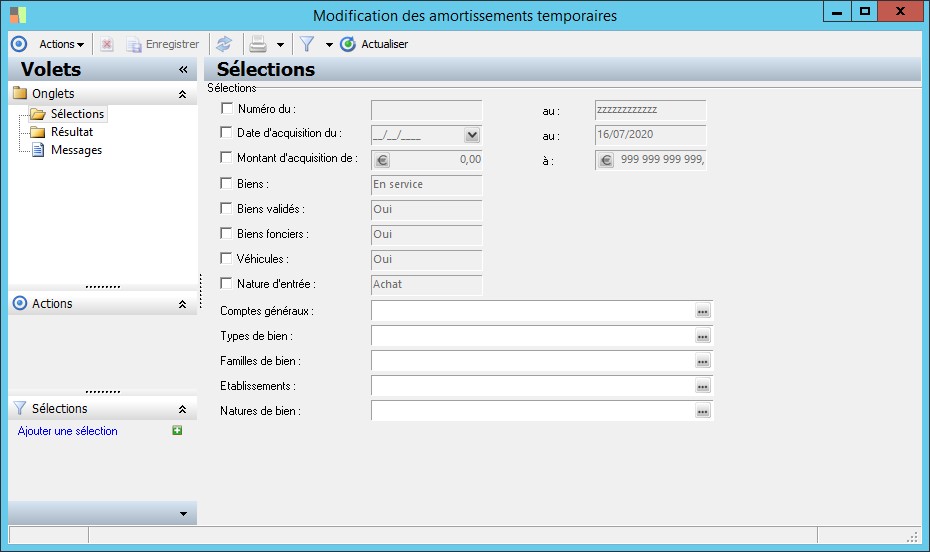Viewport: 930px width, 552px height.
Task: Collapse the Volets panel with double chevron
Action: (x=183, y=70)
